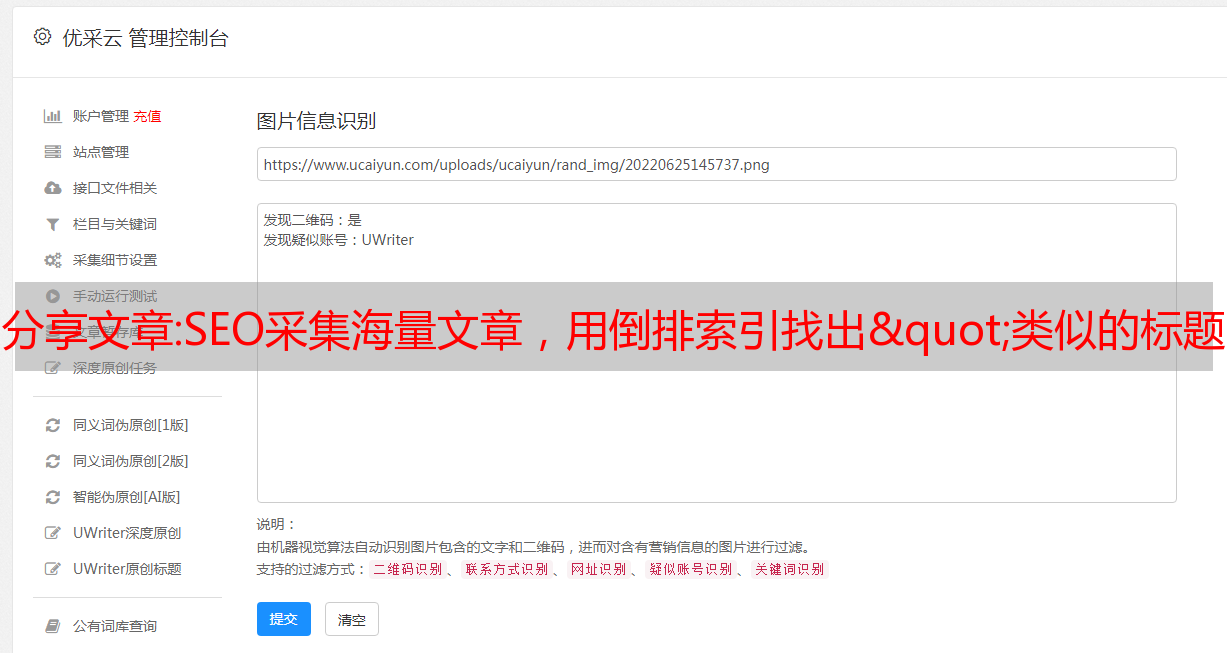Click the filter funnel icon for 栏目与关键词
1227x653 pixels.
click(x=53, y=224)
